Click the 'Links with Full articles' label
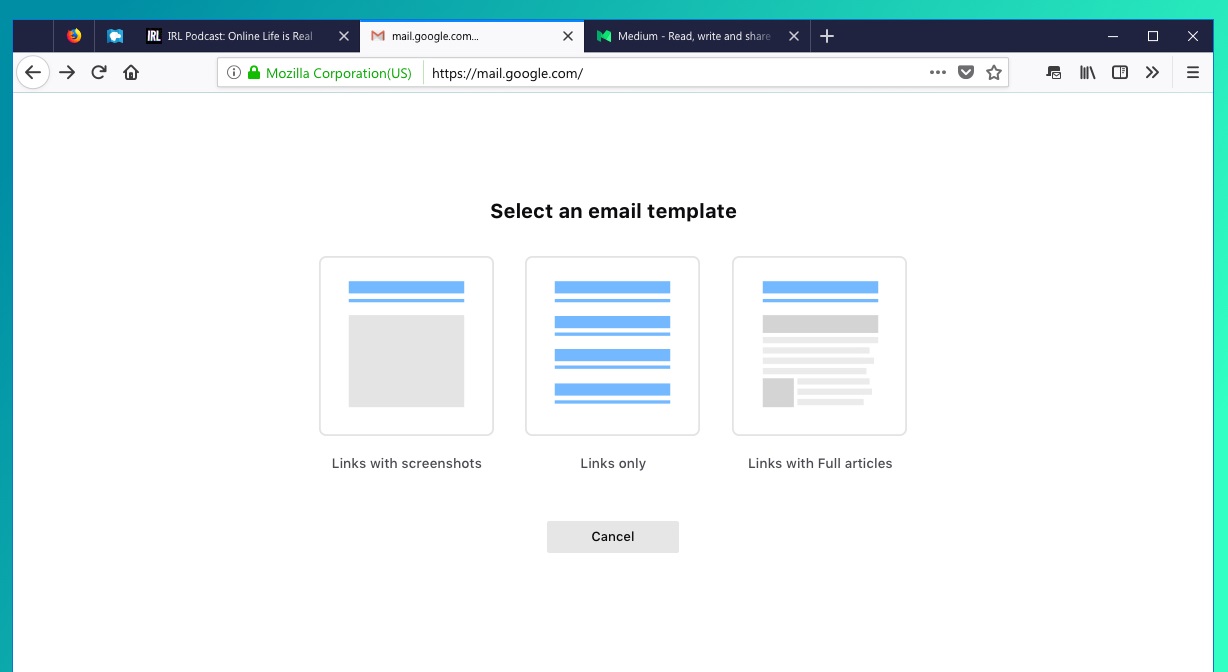 820,464
